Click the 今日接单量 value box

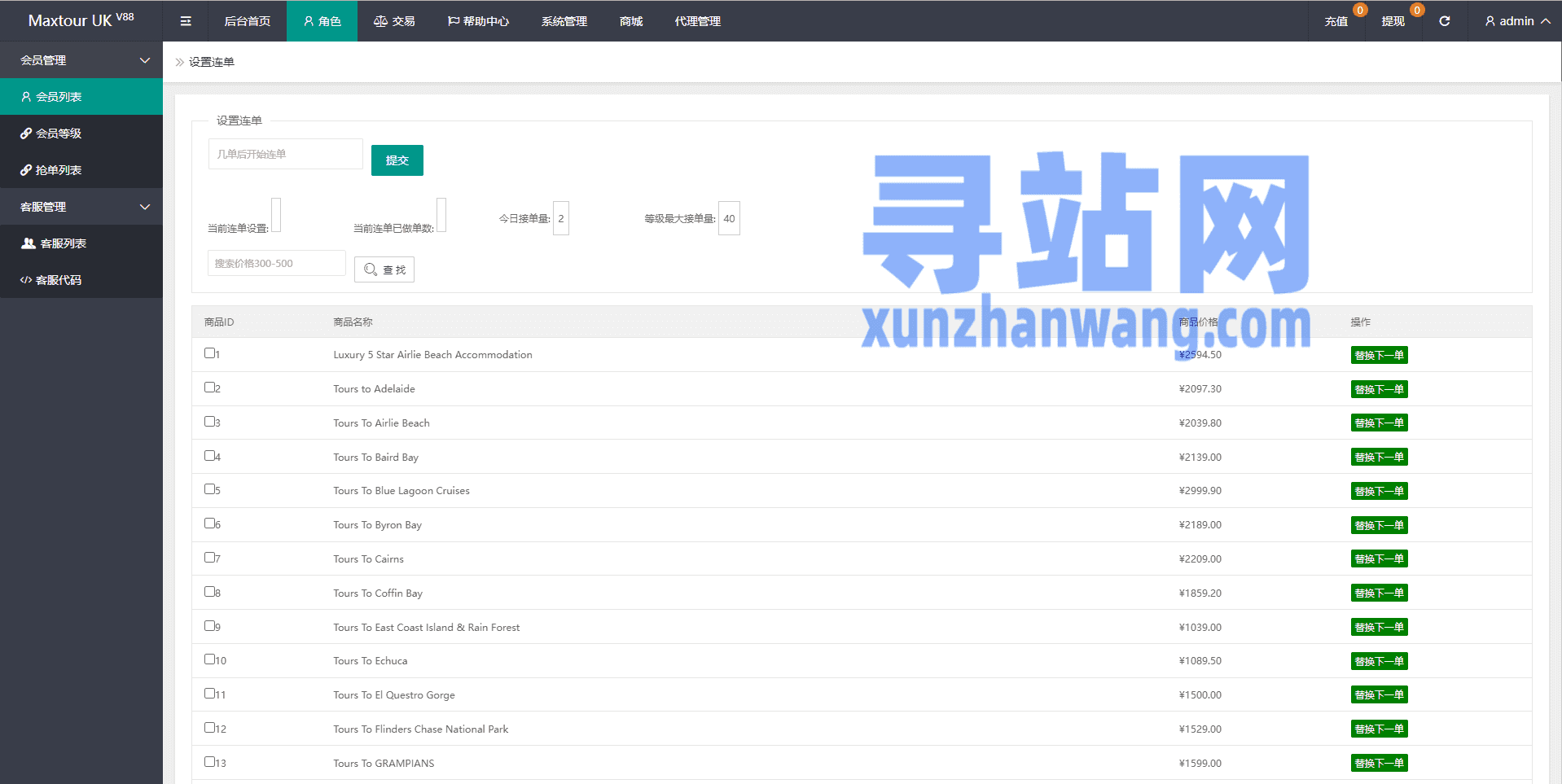tap(561, 218)
